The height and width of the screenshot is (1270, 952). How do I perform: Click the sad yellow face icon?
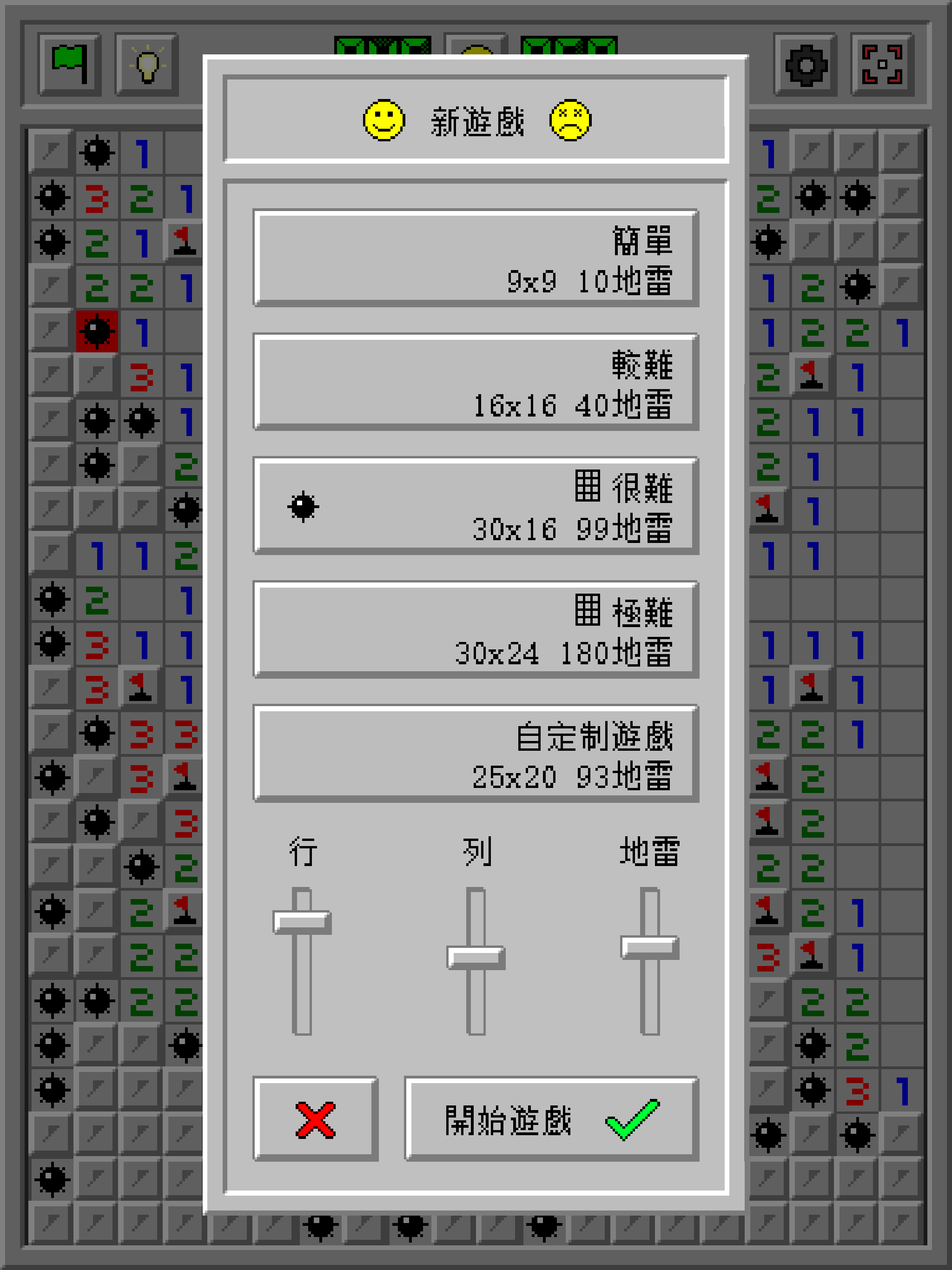[570, 120]
